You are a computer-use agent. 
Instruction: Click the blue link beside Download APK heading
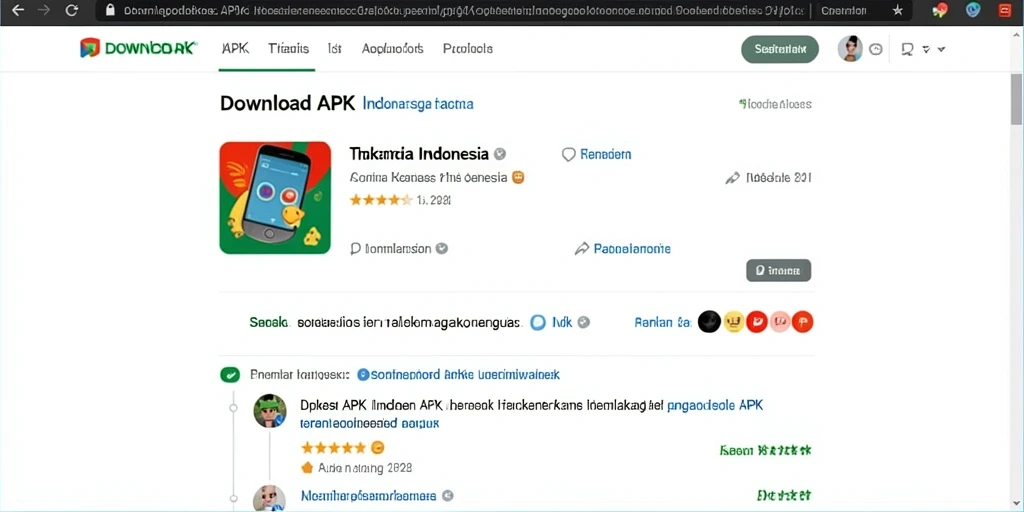click(x=418, y=104)
